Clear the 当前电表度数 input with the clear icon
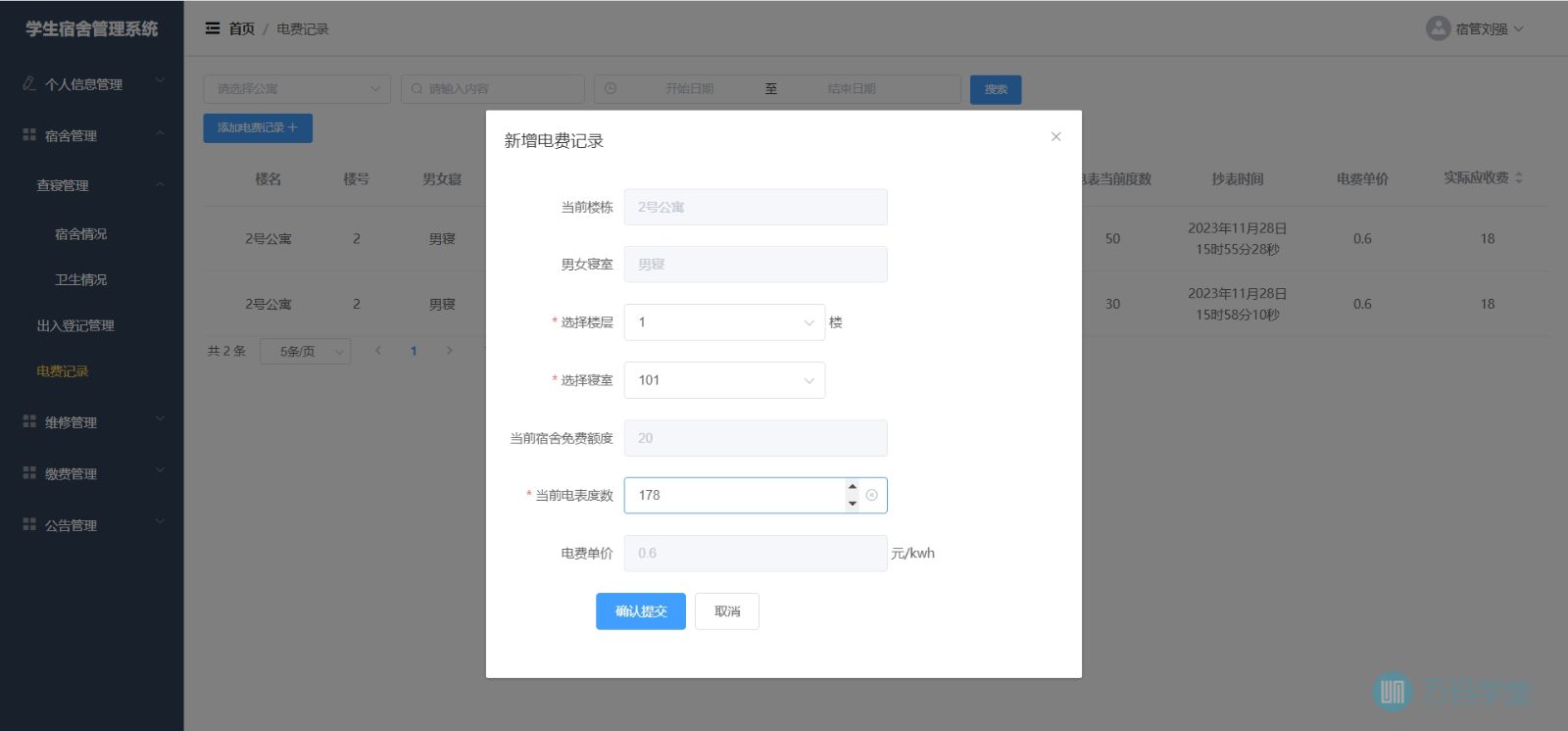 coord(871,495)
